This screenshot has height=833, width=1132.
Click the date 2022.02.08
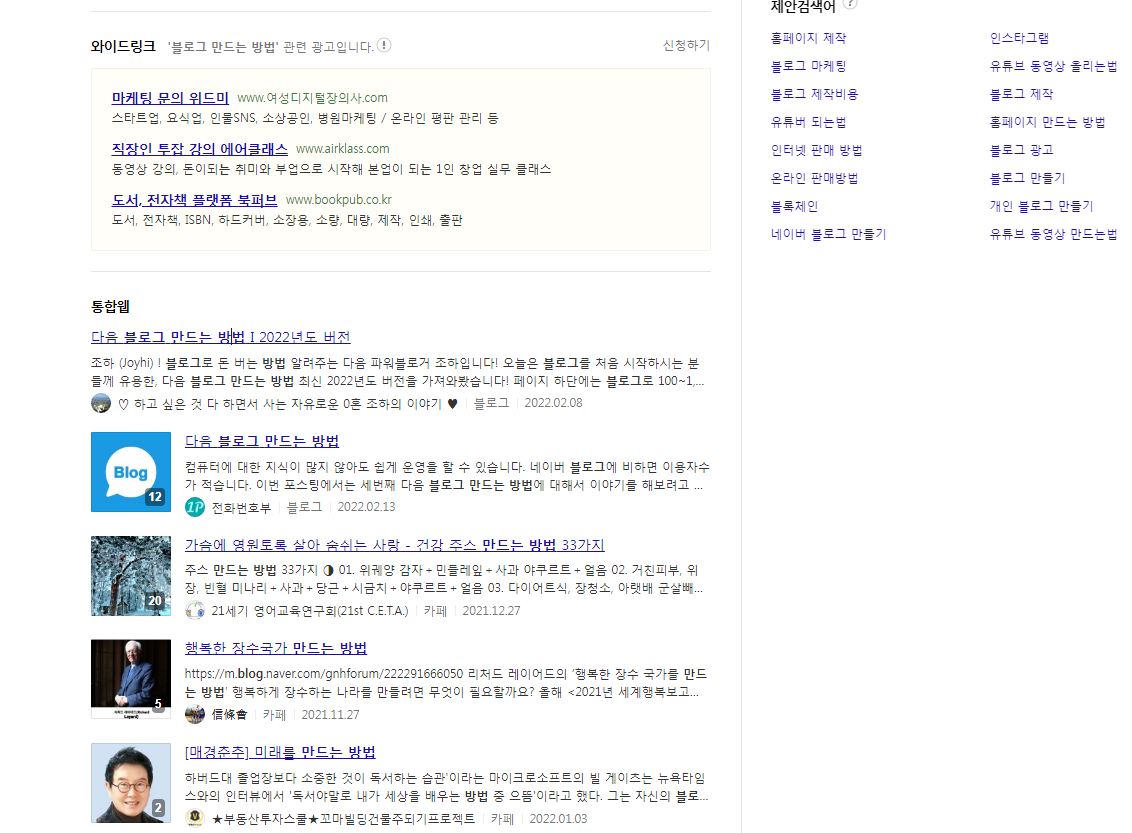(553, 403)
